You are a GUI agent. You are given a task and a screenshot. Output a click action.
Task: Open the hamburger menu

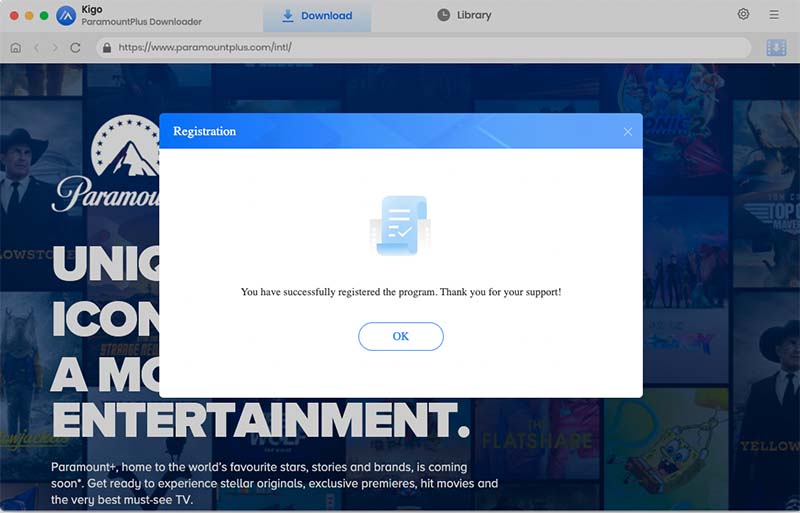[774, 15]
